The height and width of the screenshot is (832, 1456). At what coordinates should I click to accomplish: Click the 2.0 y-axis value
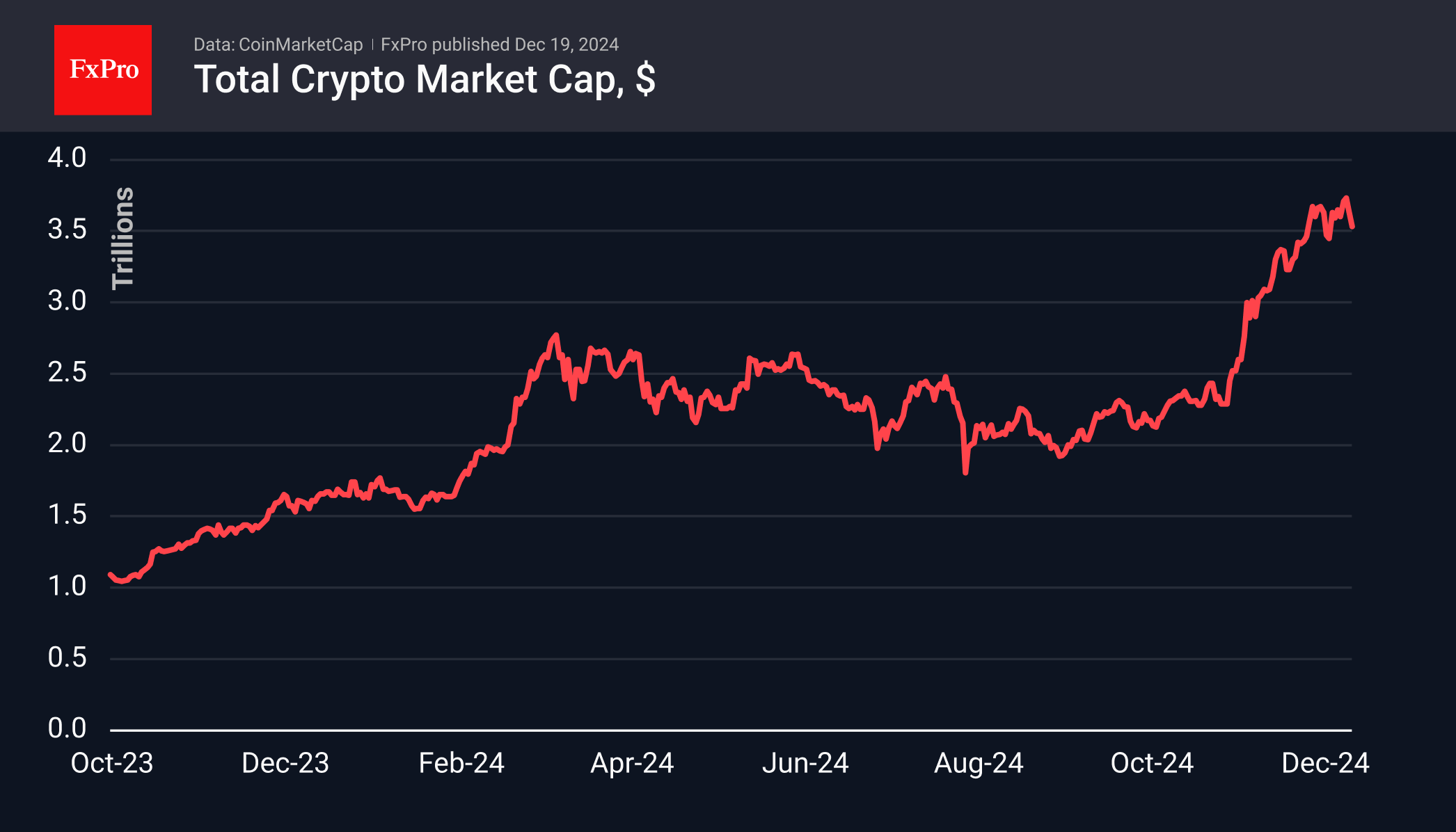click(67, 443)
